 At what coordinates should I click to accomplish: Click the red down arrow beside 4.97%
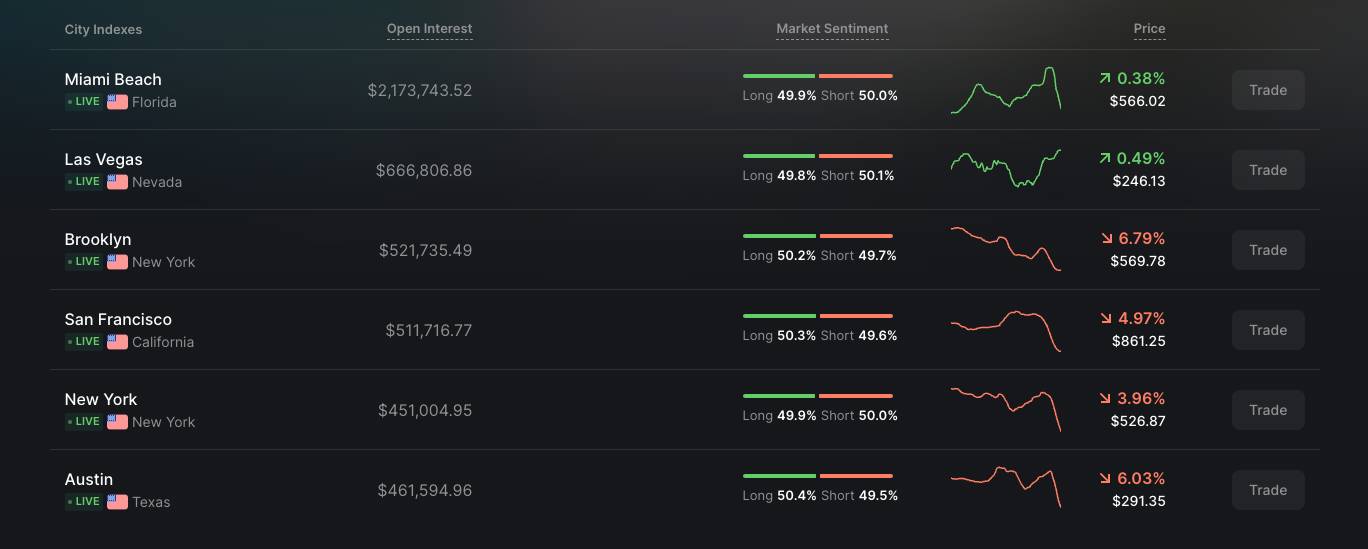point(1106,318)
